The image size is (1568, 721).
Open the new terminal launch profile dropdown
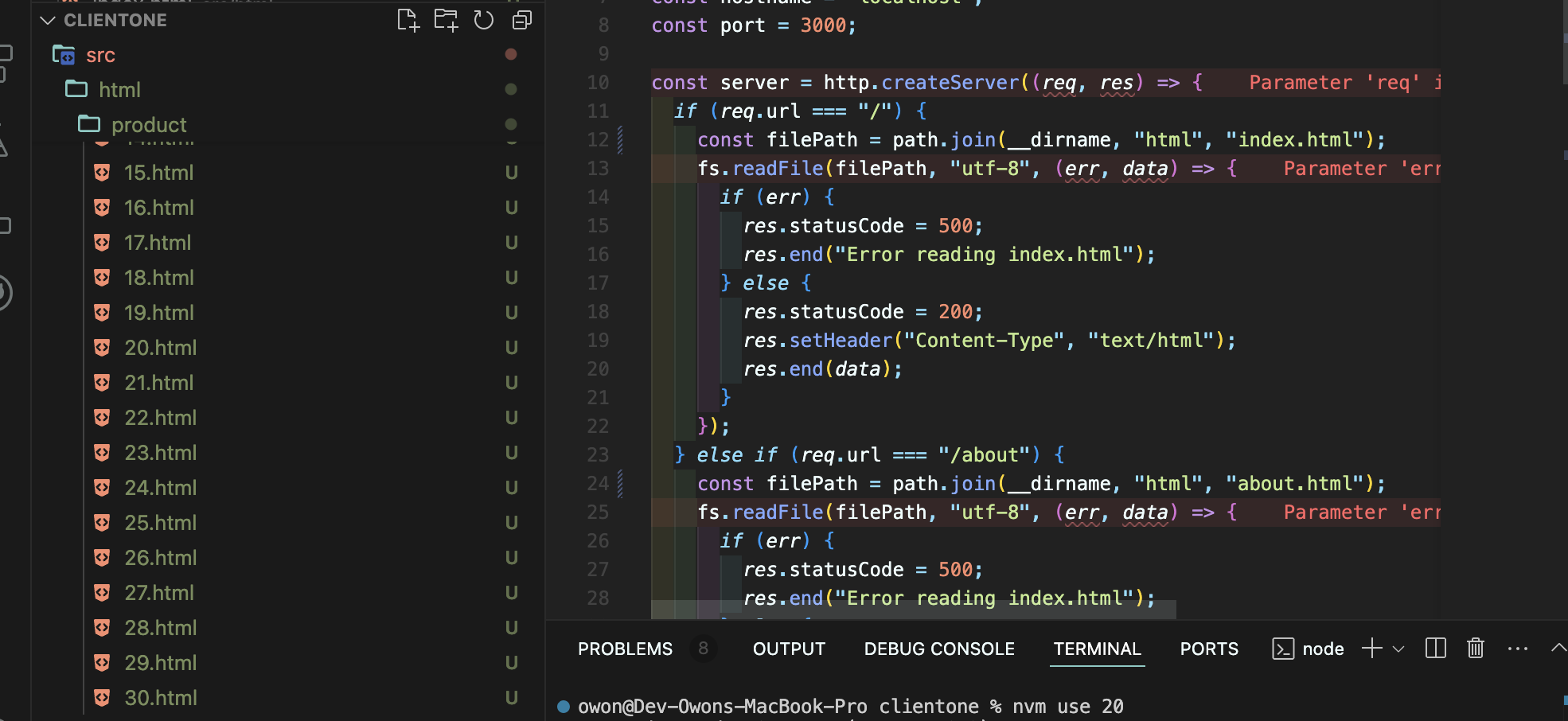[x=1398, y=649]
